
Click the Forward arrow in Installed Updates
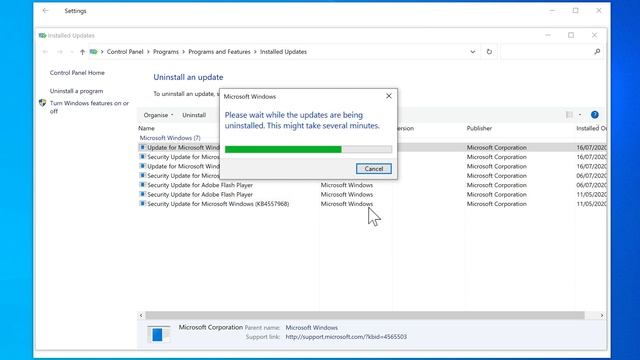[60, 52]
